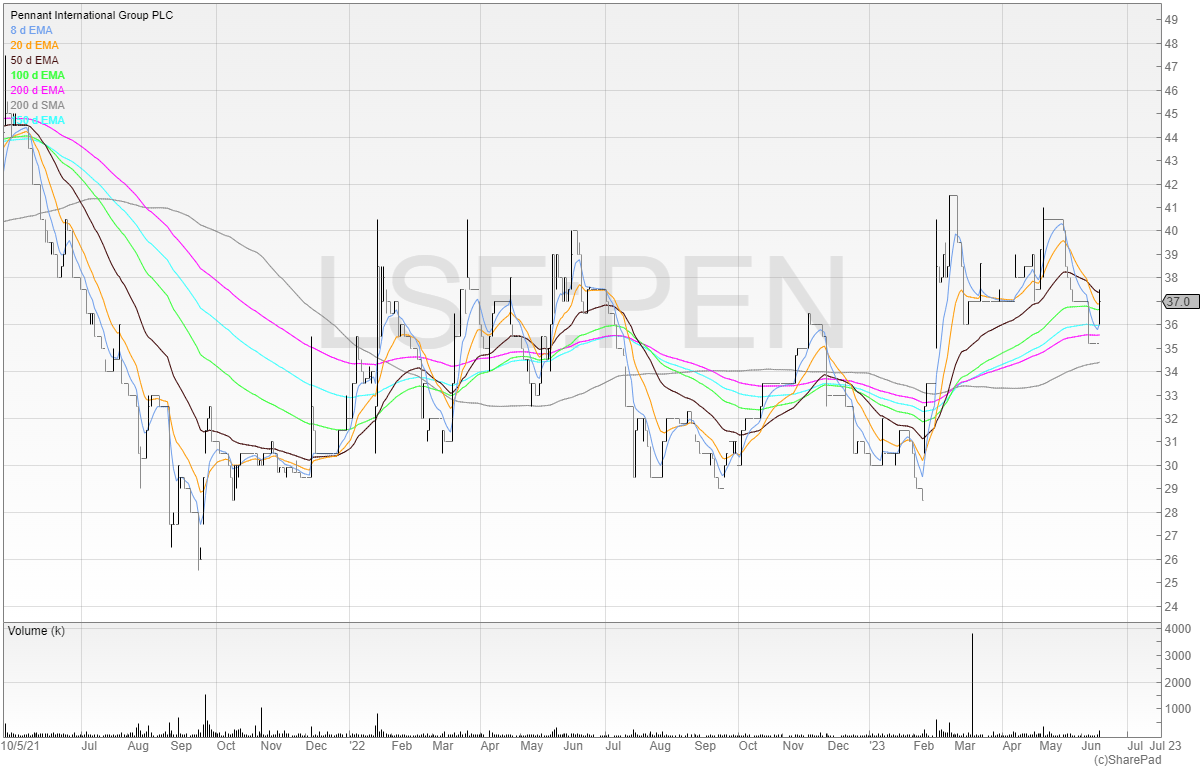Click the 34 price axis label
This screenshot has height=768, width=1200.
coord(1170,372)
